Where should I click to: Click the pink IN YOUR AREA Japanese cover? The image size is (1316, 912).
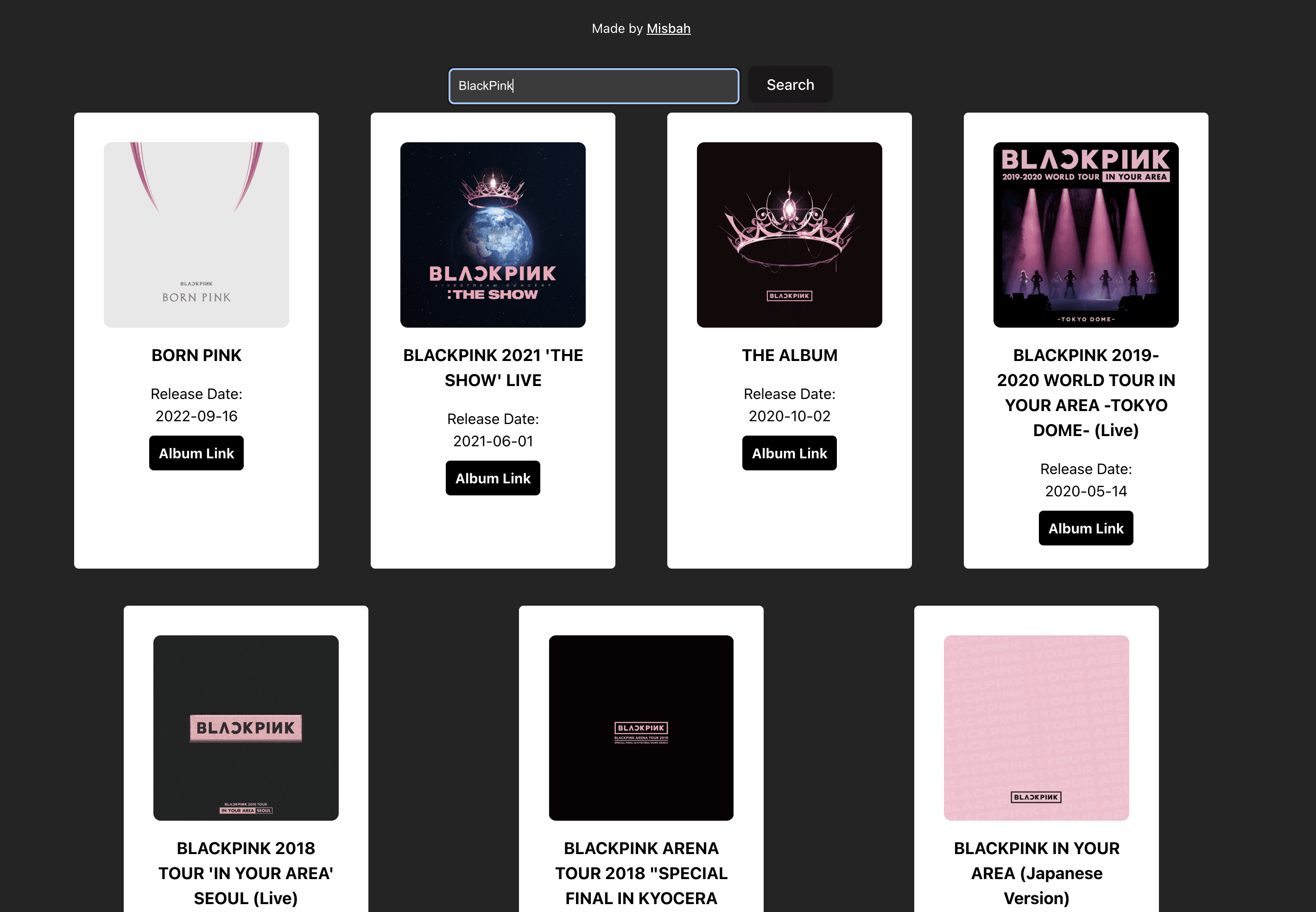click(x=1036, y=728)
